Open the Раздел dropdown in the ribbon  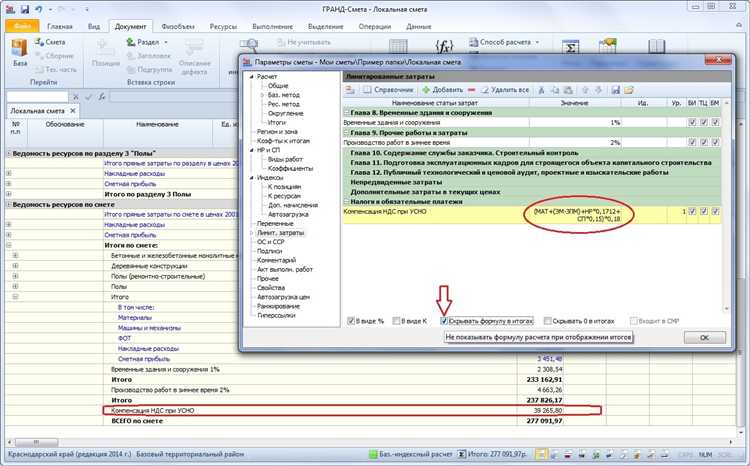coord(152,43)
